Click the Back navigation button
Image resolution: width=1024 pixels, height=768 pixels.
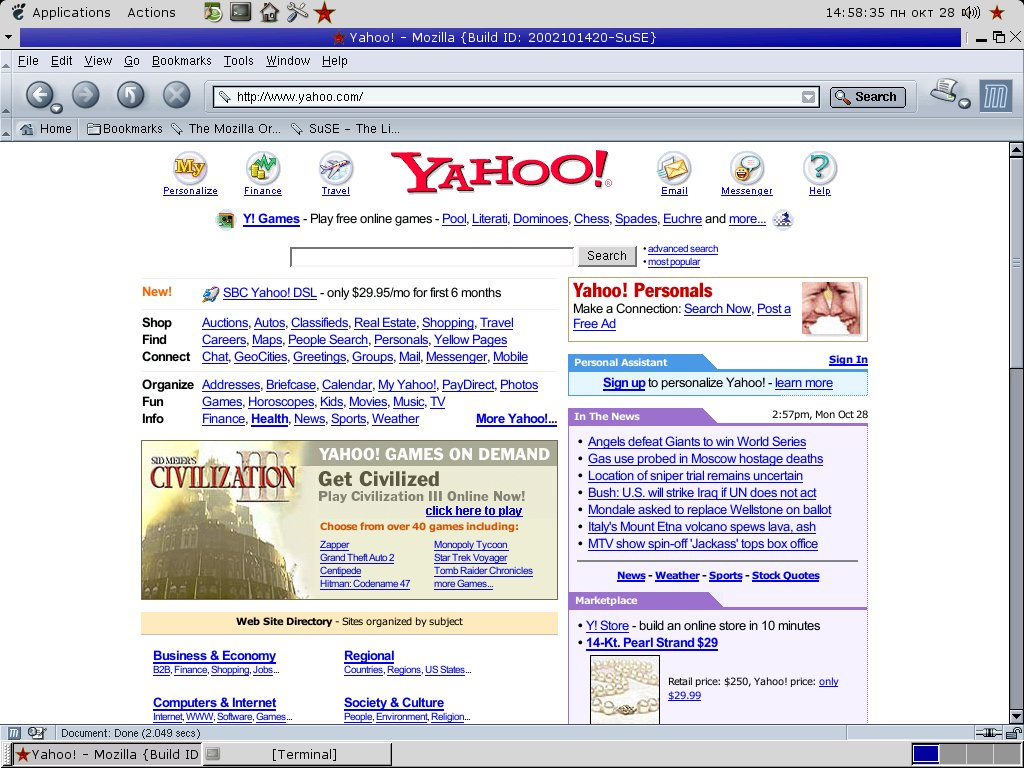(38, 95)
